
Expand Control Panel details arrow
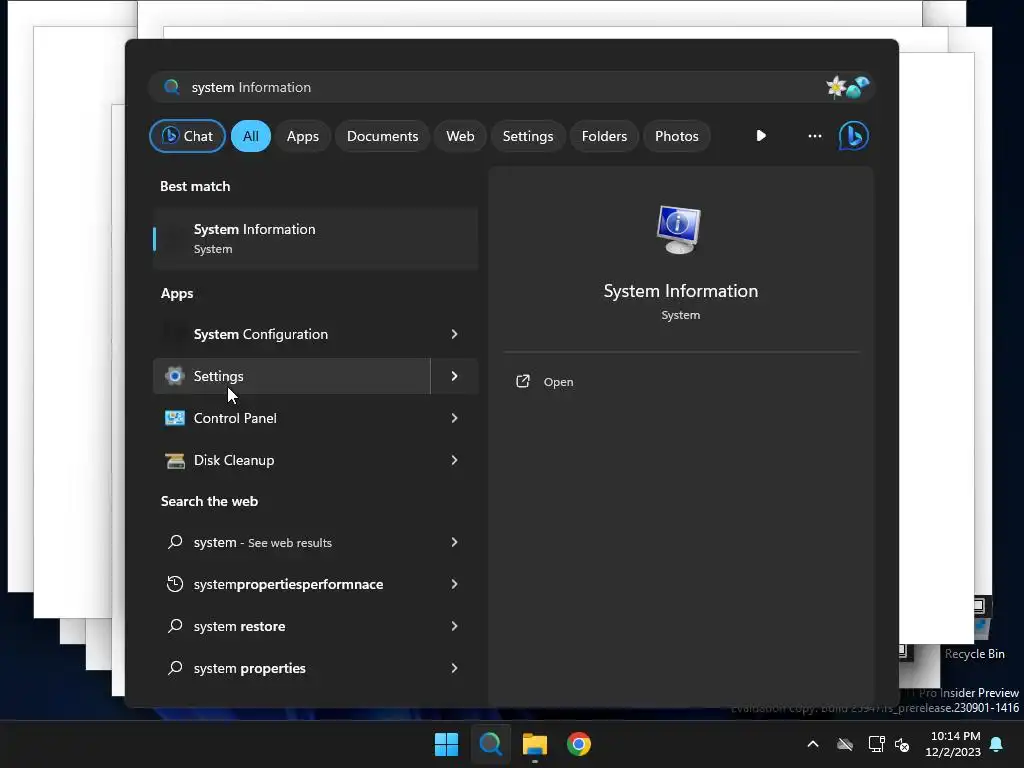coord(455,418)
